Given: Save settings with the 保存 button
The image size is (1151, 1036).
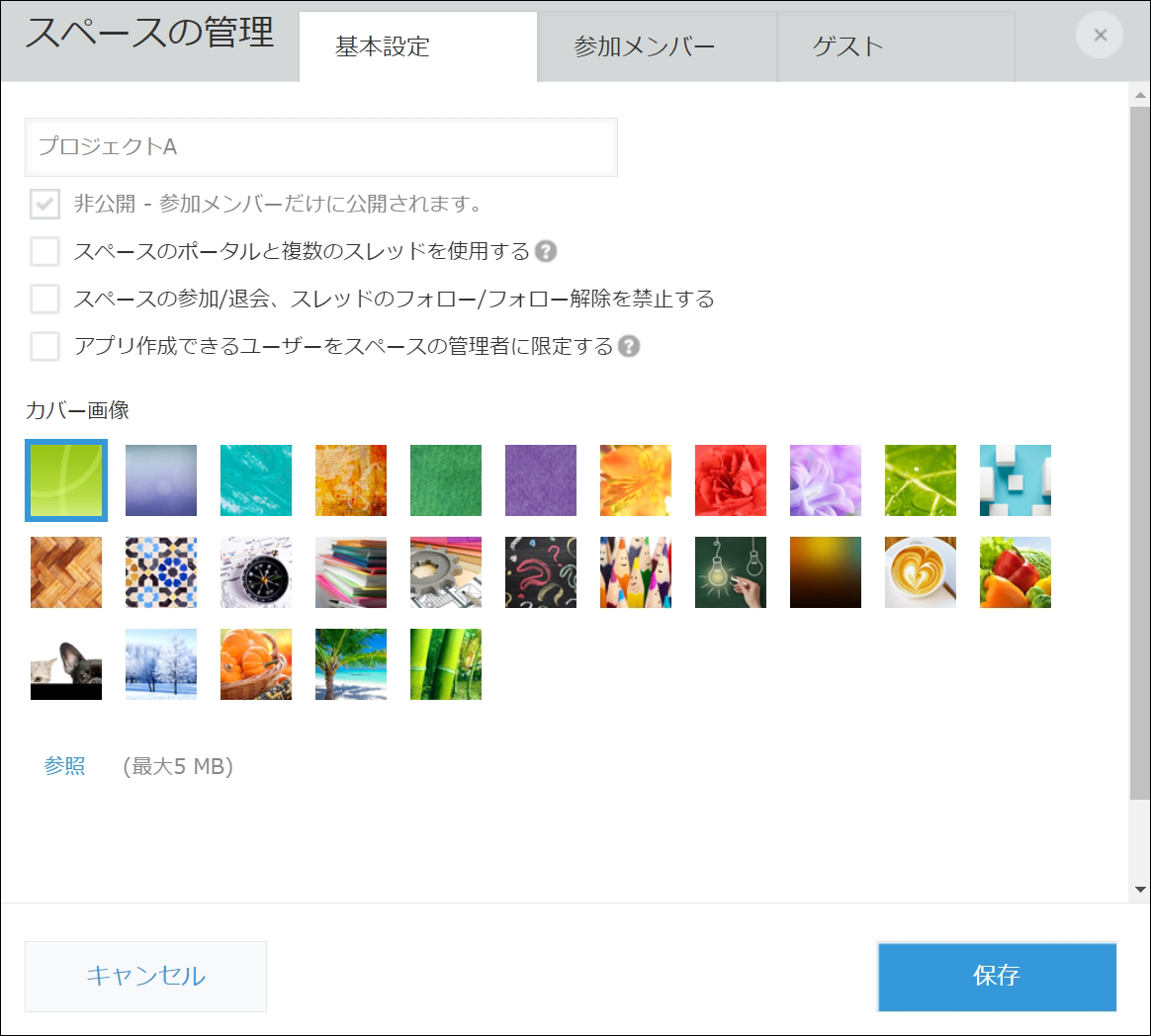Looking at the screenshot, I should pyautogui.click(x=997, y=977).
